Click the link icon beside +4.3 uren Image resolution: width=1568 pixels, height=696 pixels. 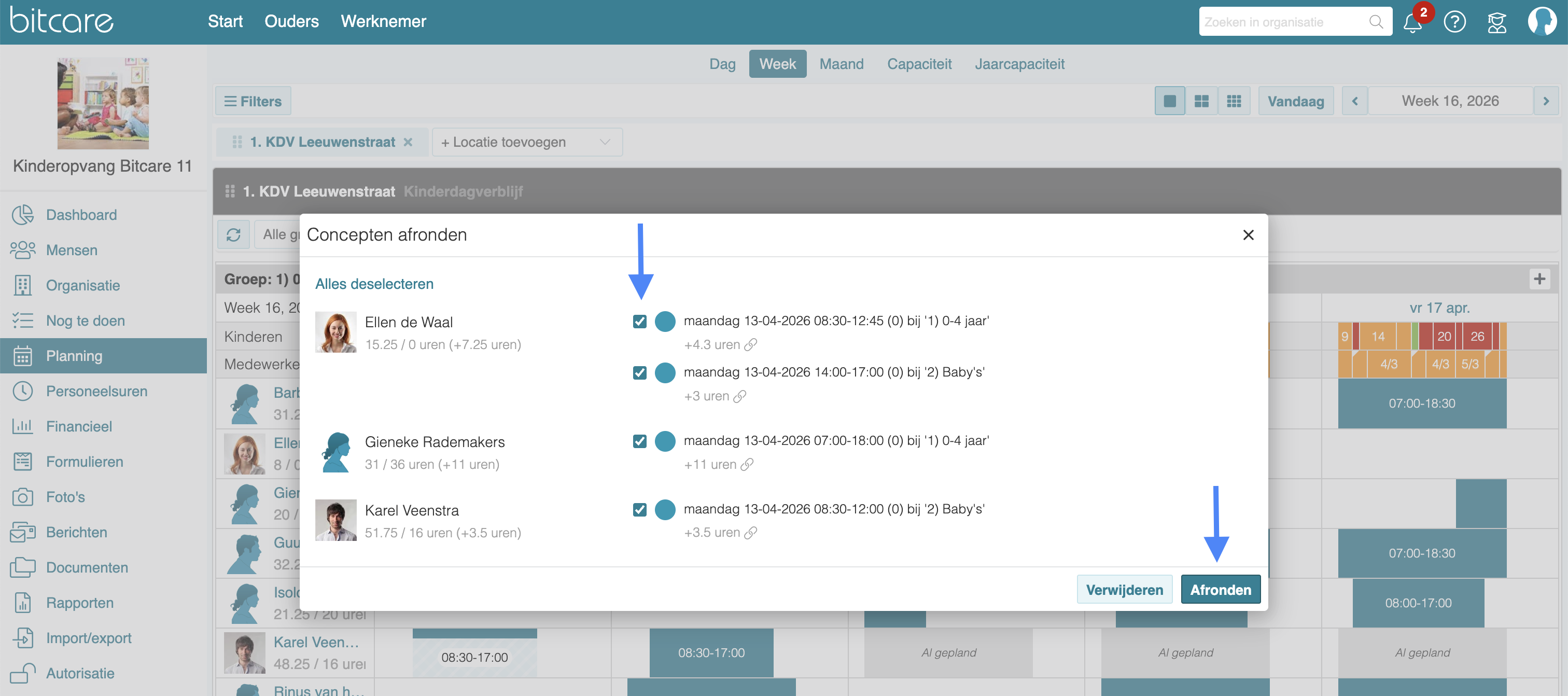751,345
